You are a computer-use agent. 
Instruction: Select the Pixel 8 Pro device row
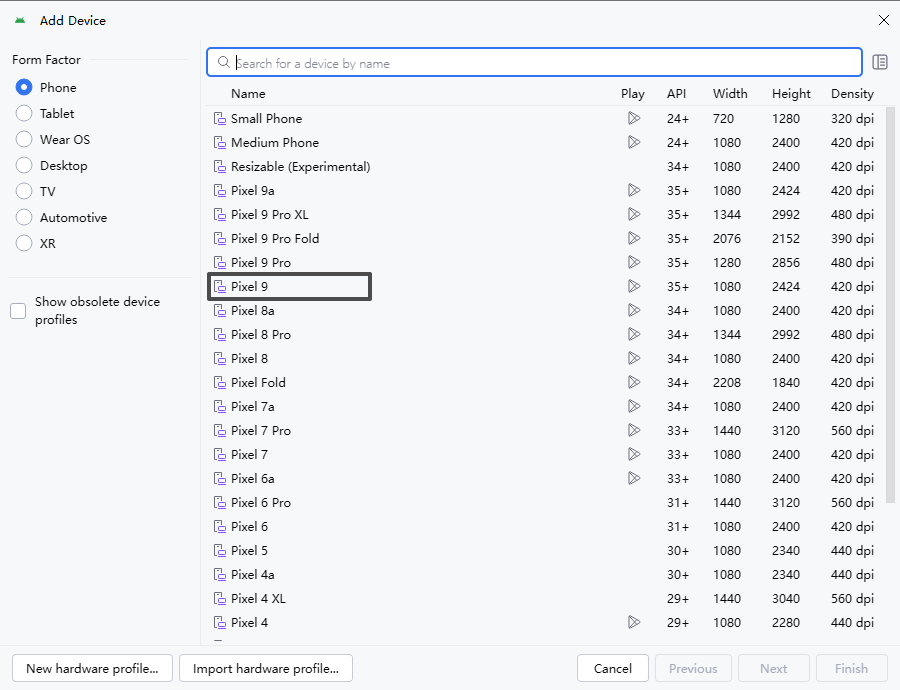[546, 335]
